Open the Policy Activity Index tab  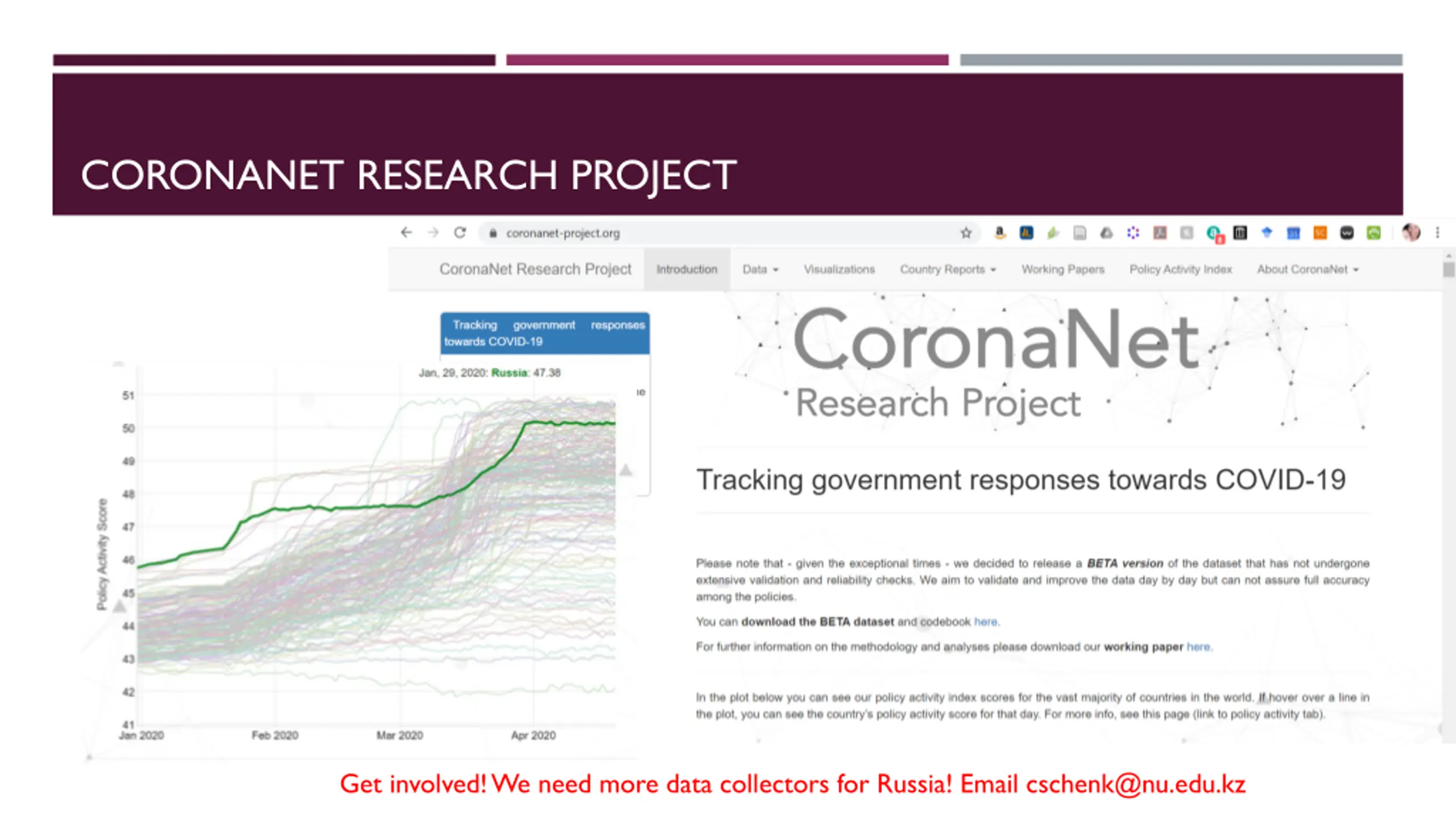click(1181, 270)
